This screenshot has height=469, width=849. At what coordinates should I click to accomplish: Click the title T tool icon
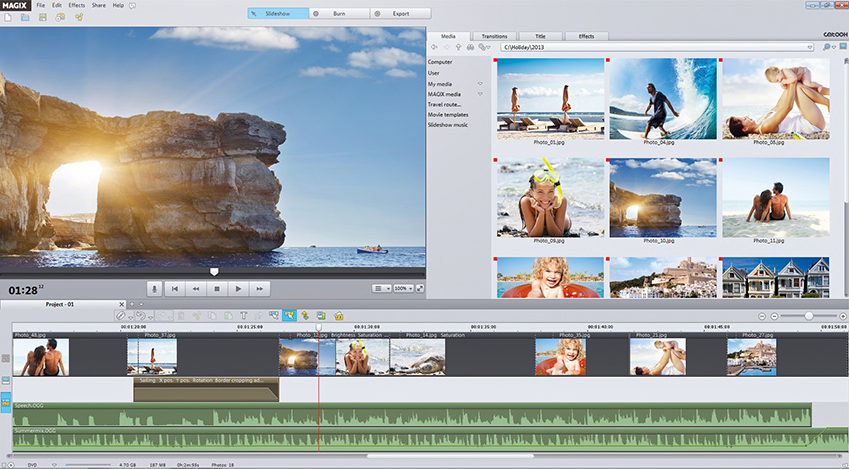pyautogui.click(x=244, y=315)
